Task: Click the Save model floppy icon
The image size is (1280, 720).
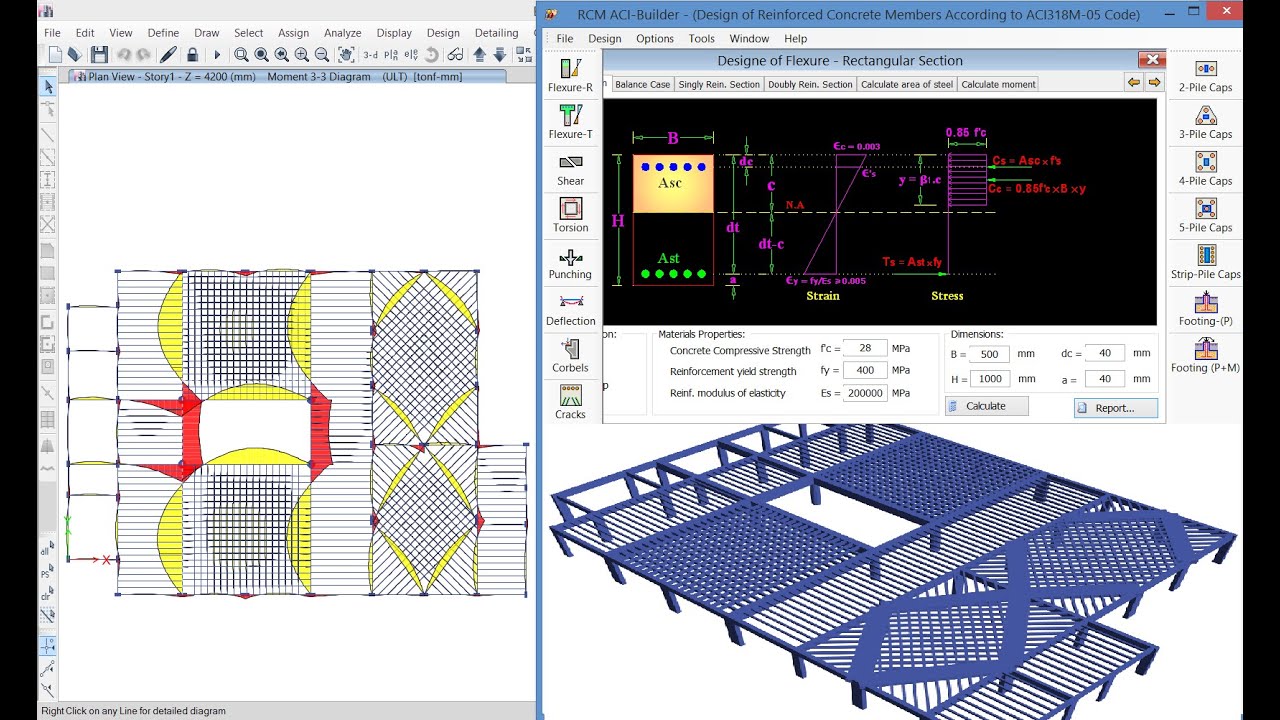Action: click(99, 55)
